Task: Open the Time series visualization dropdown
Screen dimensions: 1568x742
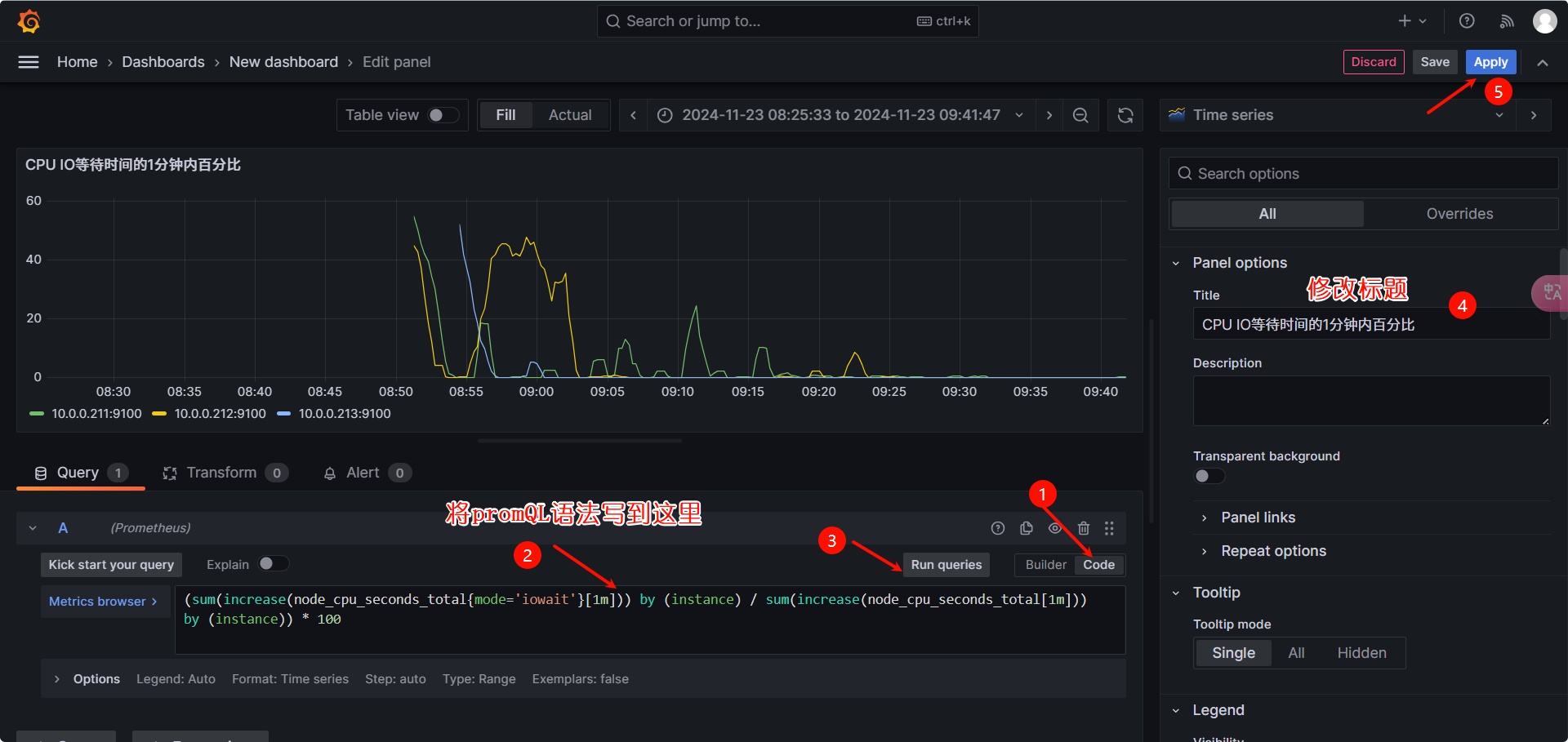Action: (x=1338, y=115)
